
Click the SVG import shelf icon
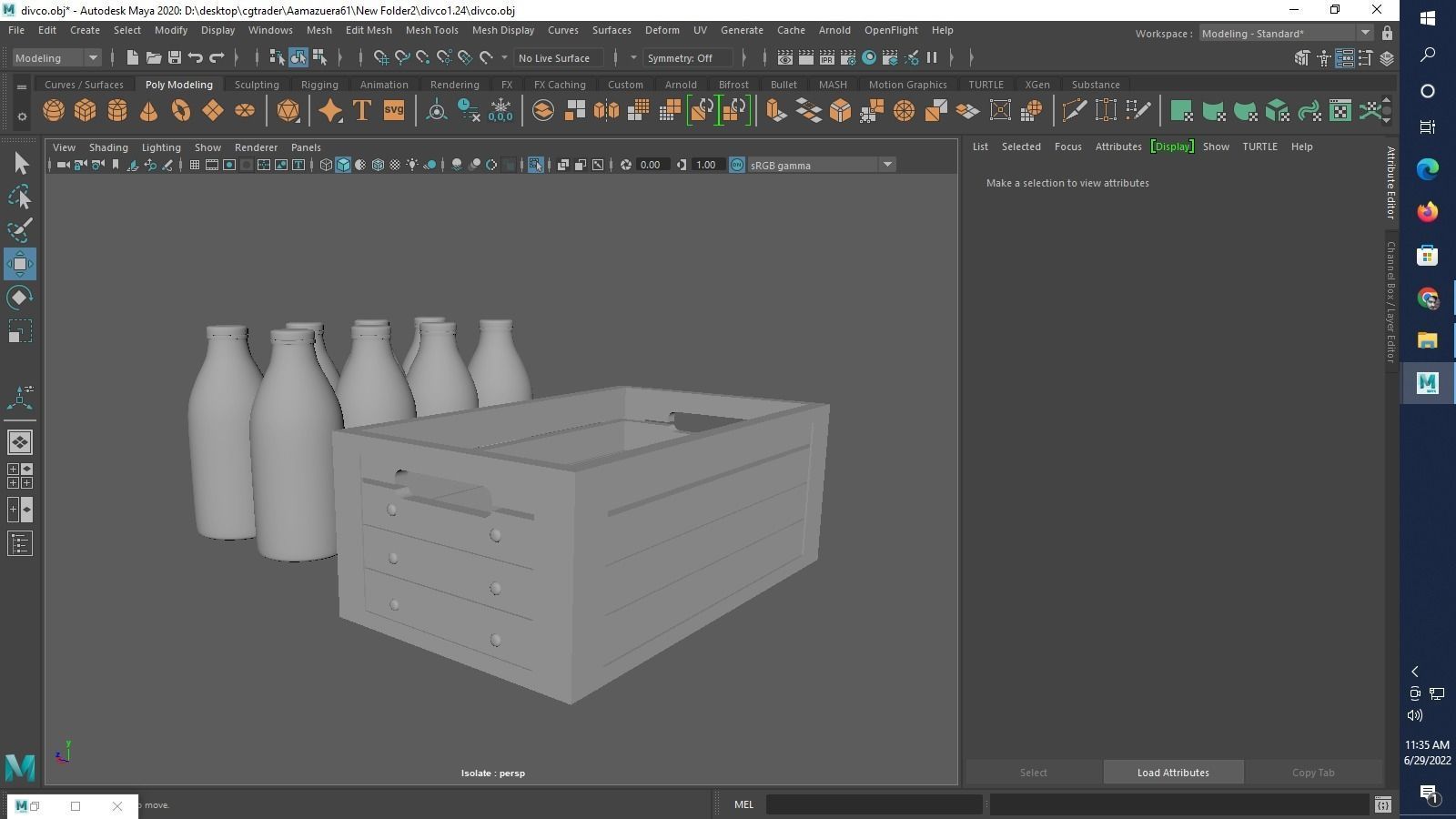[x=394, y=111]
